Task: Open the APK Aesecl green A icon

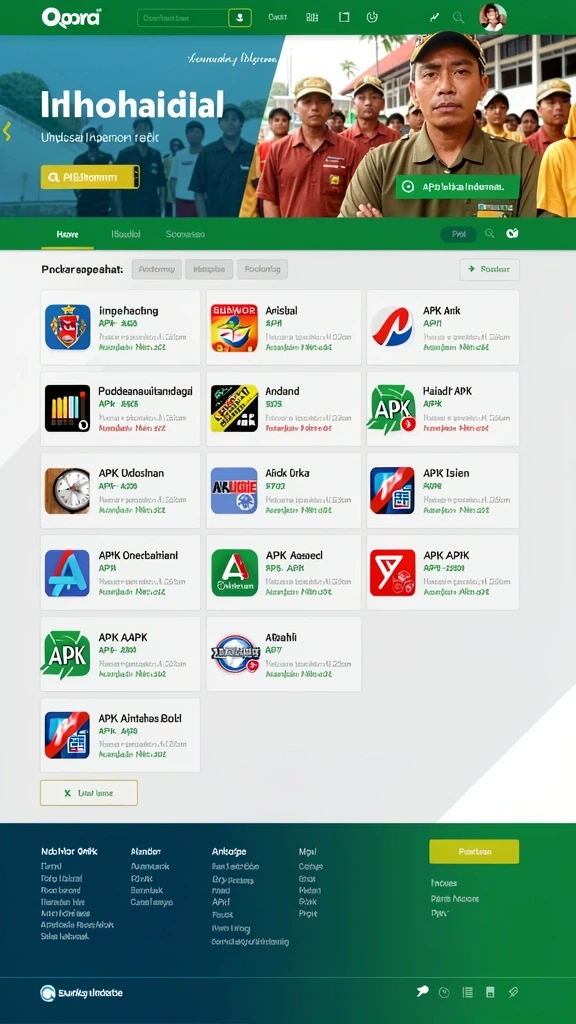Action: point(234,573)
